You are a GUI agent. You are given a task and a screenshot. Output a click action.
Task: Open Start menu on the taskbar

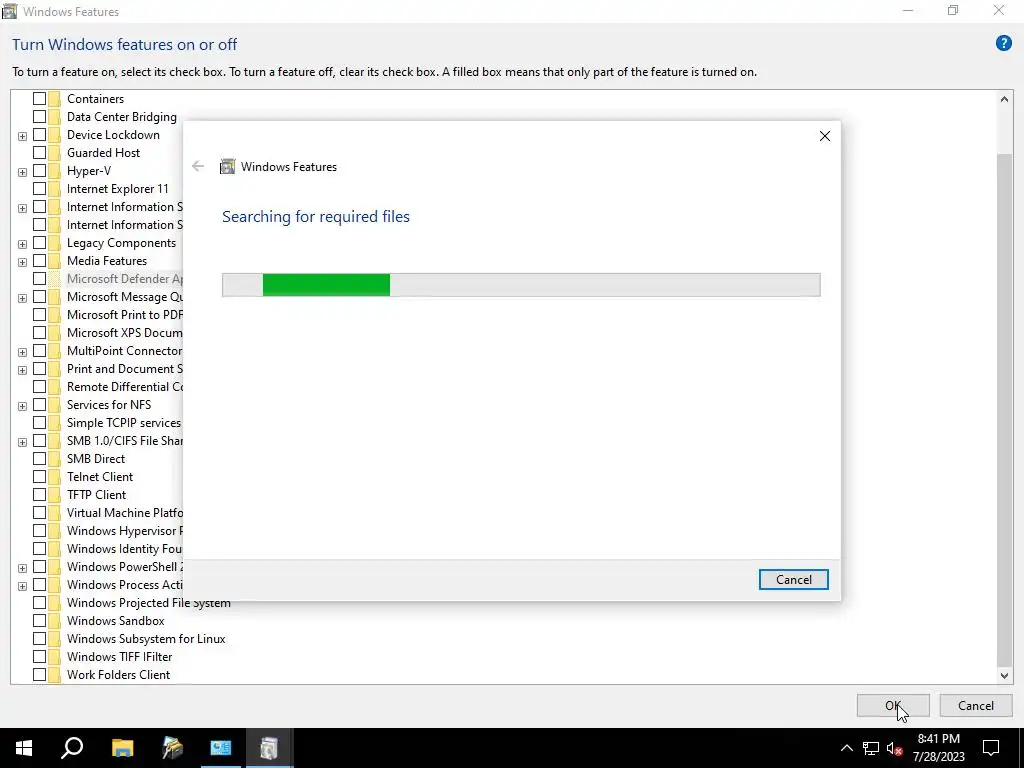(x=24, y=748)
